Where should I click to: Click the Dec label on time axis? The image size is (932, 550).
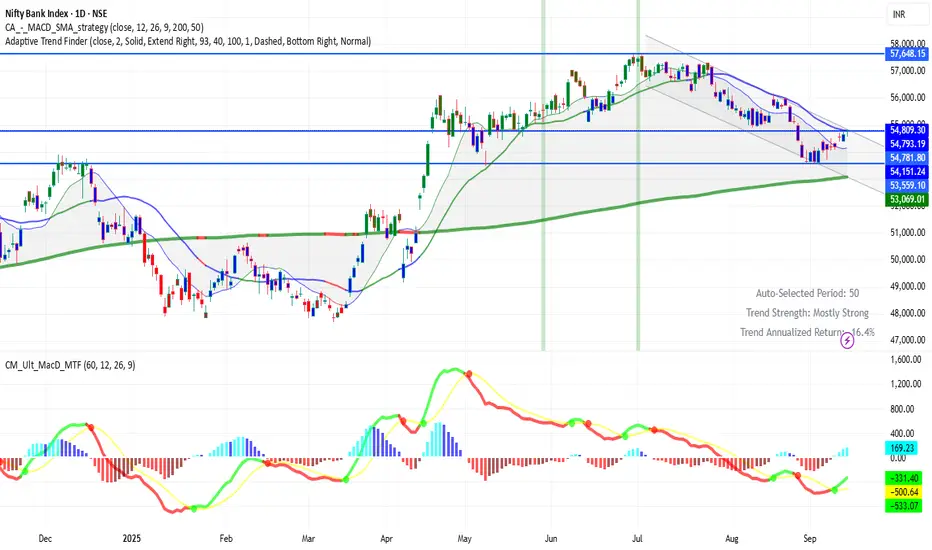45,539
